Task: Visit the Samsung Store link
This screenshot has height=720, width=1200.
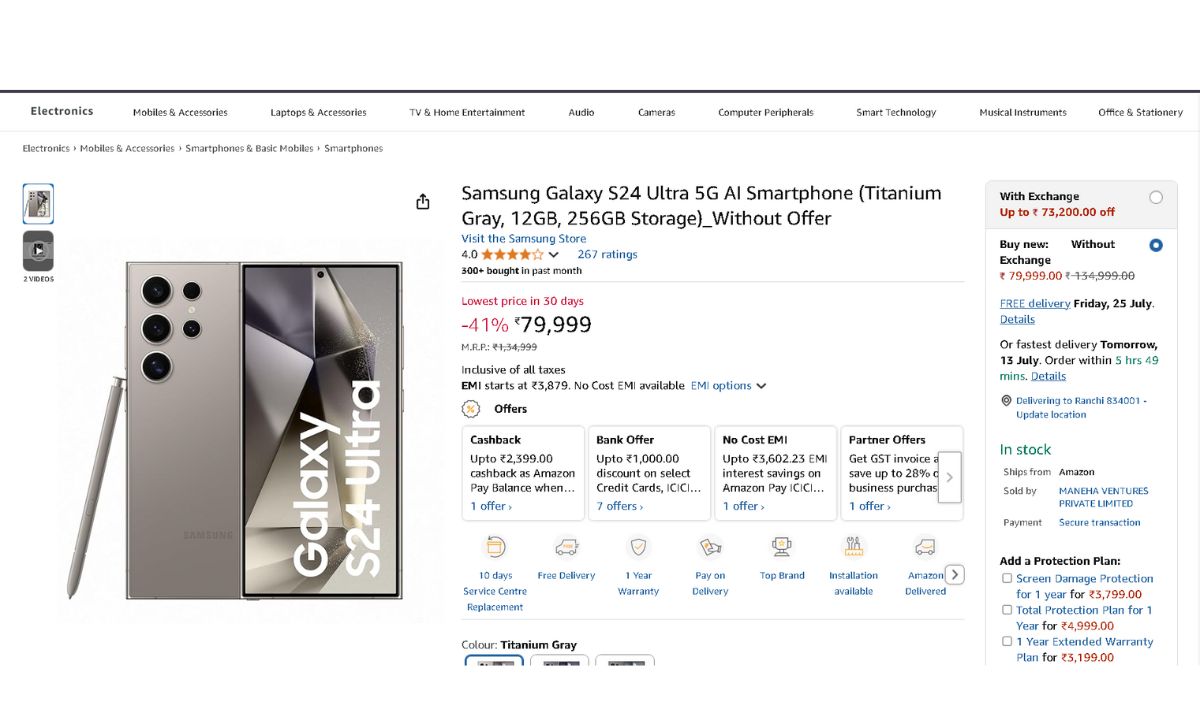Action: 523,239
